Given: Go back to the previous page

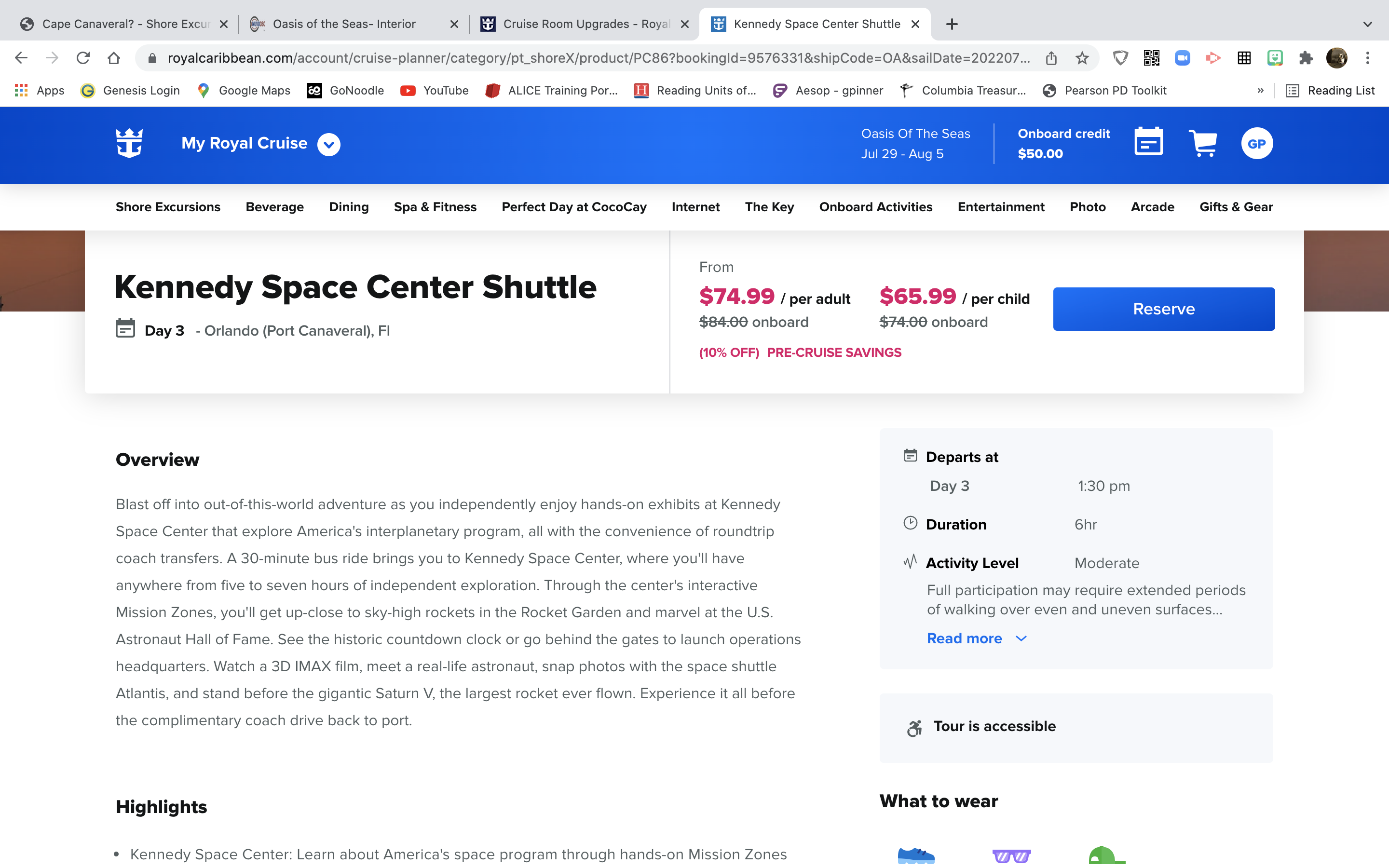Looking at the screenshot, I should coord(21,58).
